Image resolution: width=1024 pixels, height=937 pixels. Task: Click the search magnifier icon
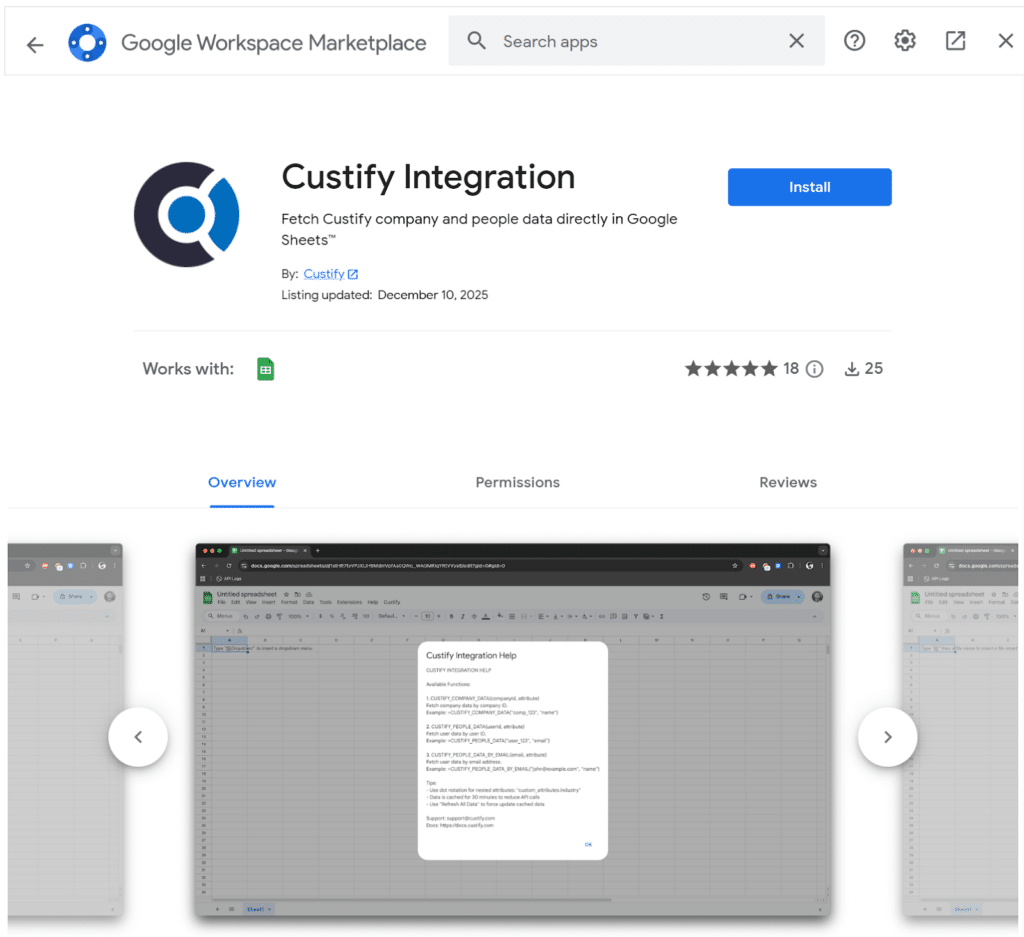pyautogui.click(x=476, y=41)
